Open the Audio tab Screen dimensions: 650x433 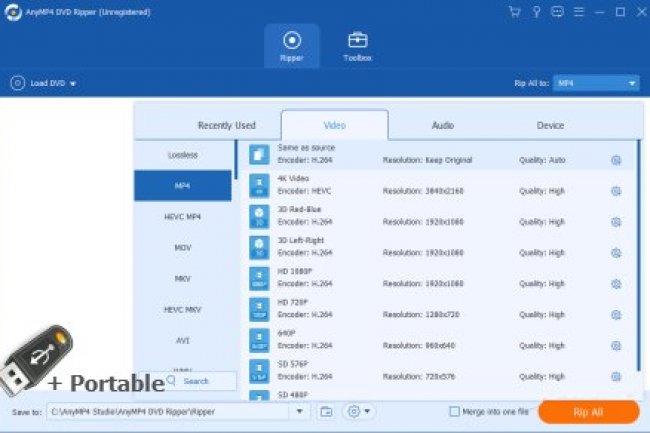443,125
